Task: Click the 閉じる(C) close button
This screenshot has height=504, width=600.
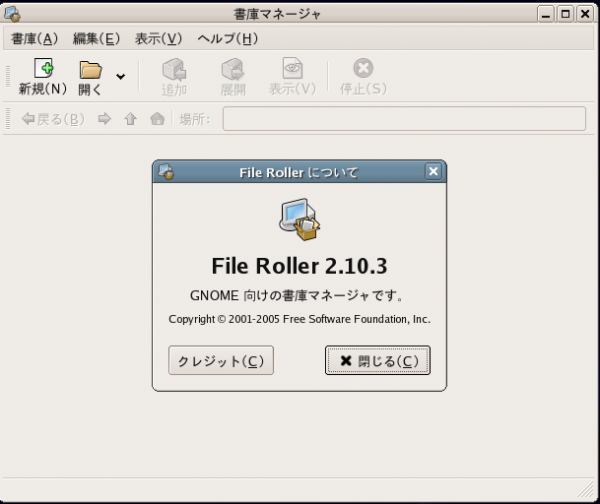Action: 378,360
